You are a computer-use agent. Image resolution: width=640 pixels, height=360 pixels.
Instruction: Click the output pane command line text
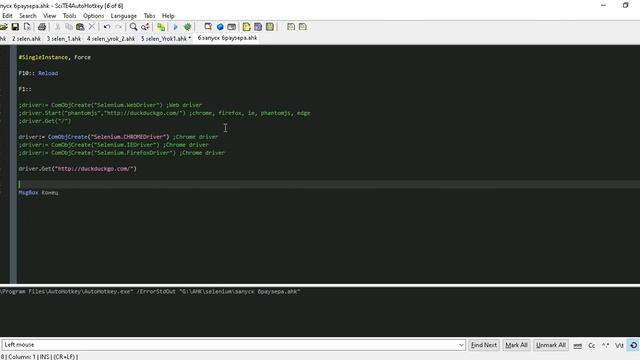(150, 291)
